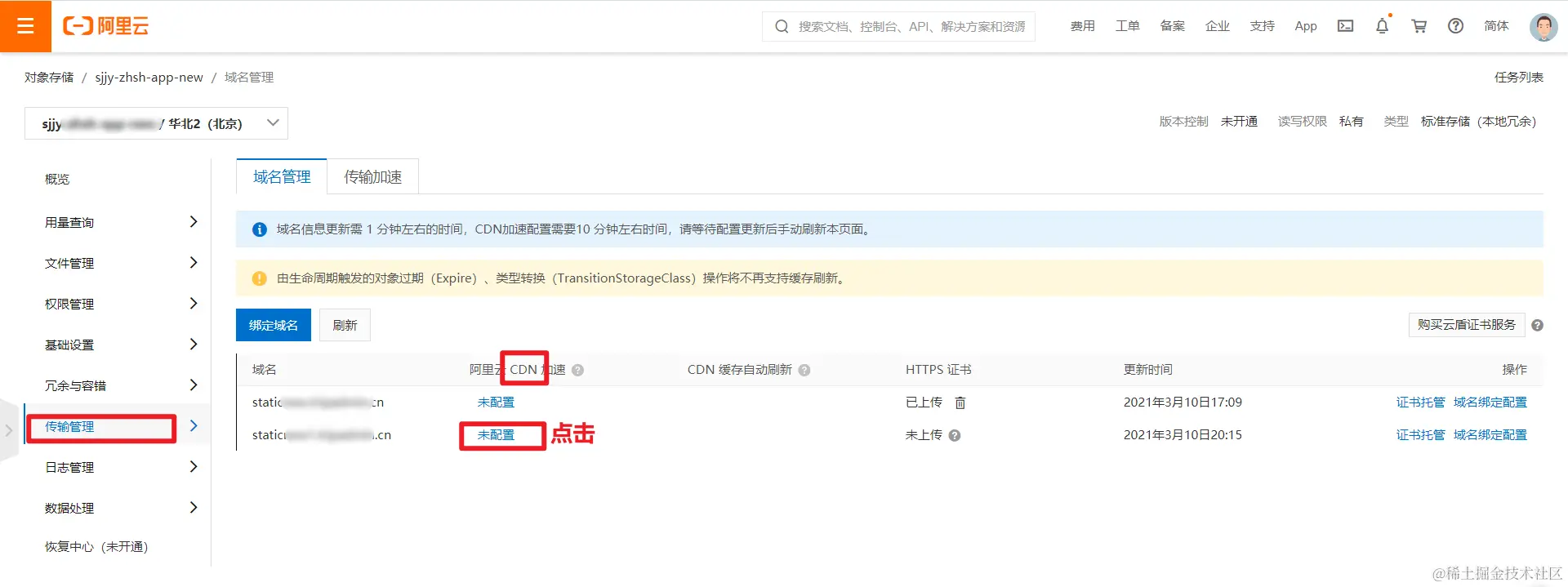Switch language via 简体
Viewport: 1568px width, 587px height.
click(x=1496, y=26)
